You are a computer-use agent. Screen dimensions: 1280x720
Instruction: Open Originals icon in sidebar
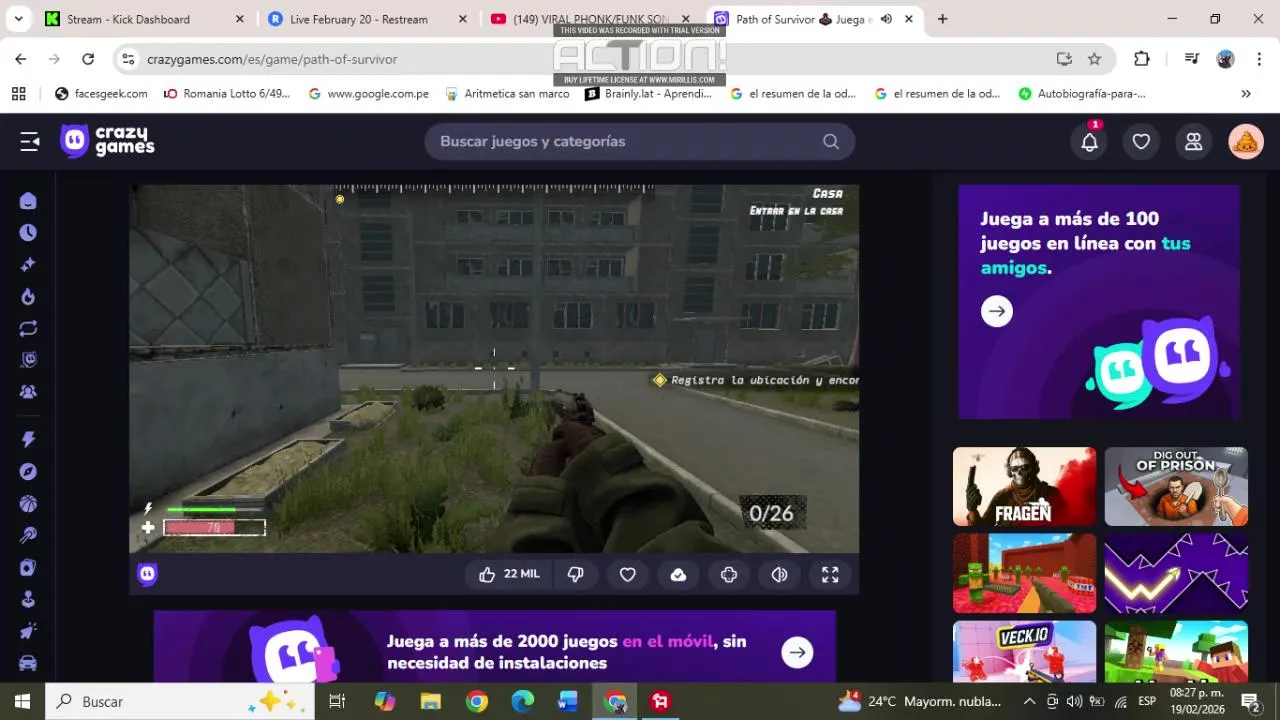(x=28, y=360)
